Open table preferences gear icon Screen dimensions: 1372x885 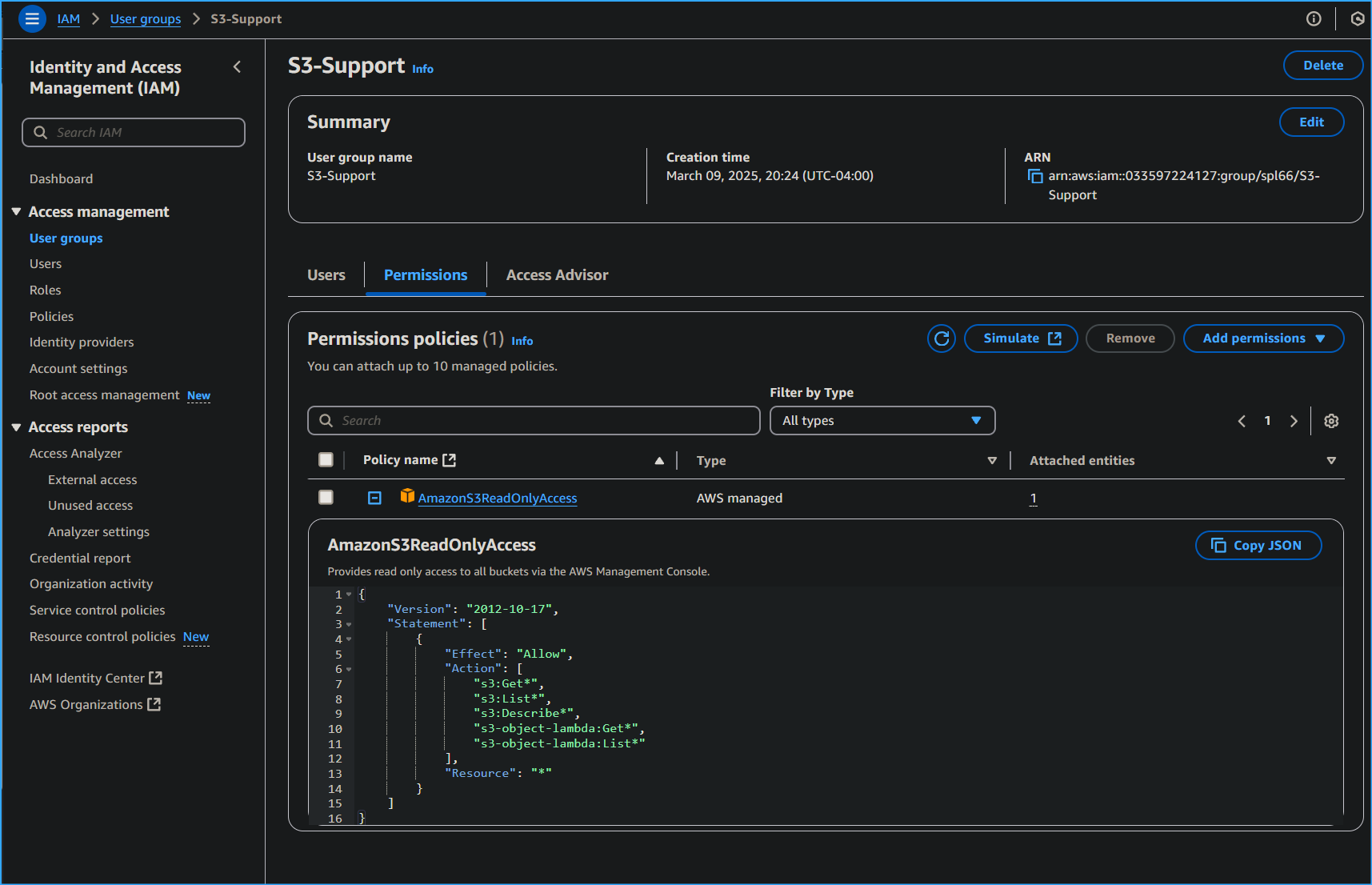(1331, 421)
